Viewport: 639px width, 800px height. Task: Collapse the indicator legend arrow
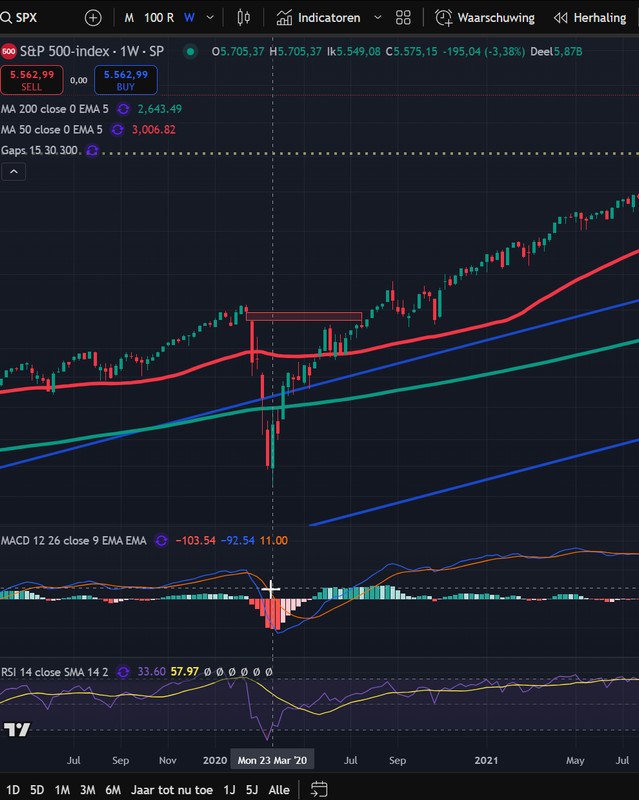[x=14, y=172]
